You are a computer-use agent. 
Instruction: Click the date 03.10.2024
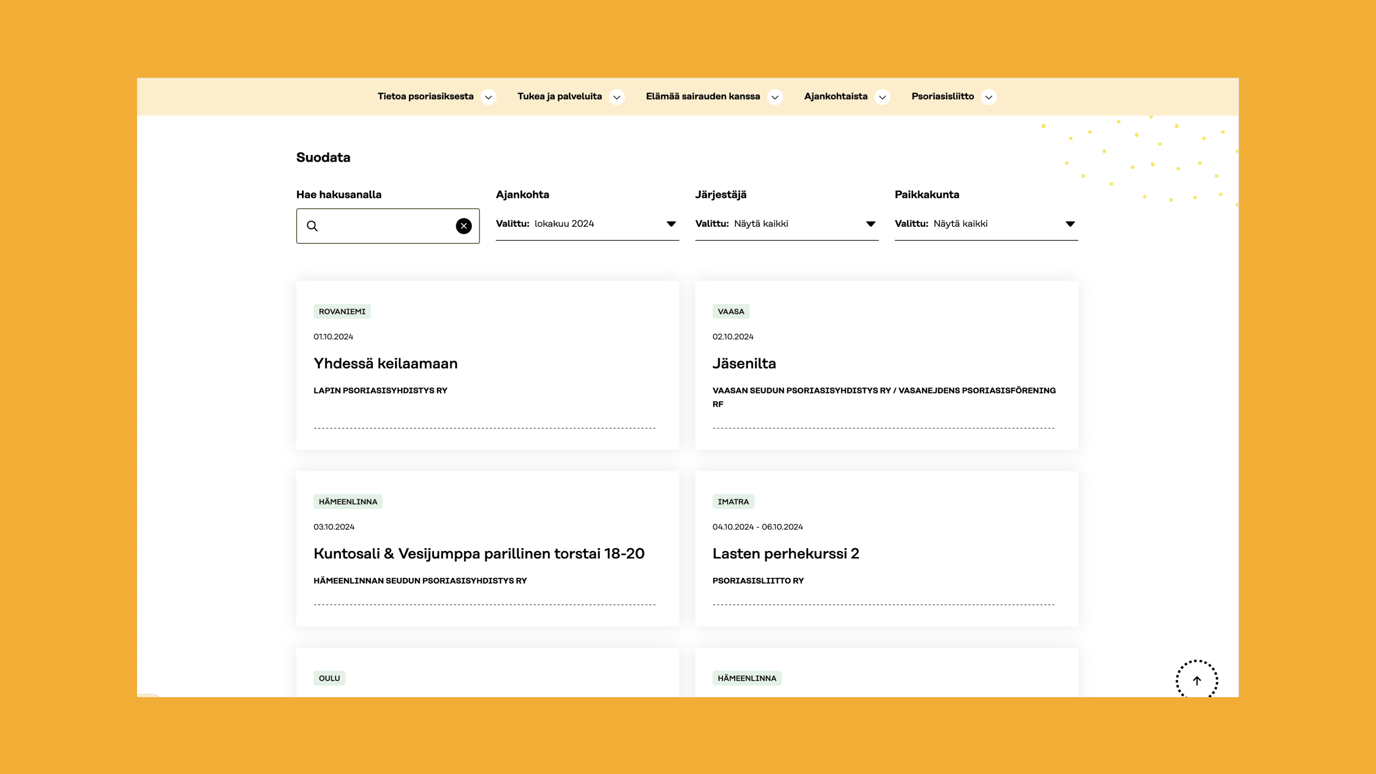click(334, 527)
